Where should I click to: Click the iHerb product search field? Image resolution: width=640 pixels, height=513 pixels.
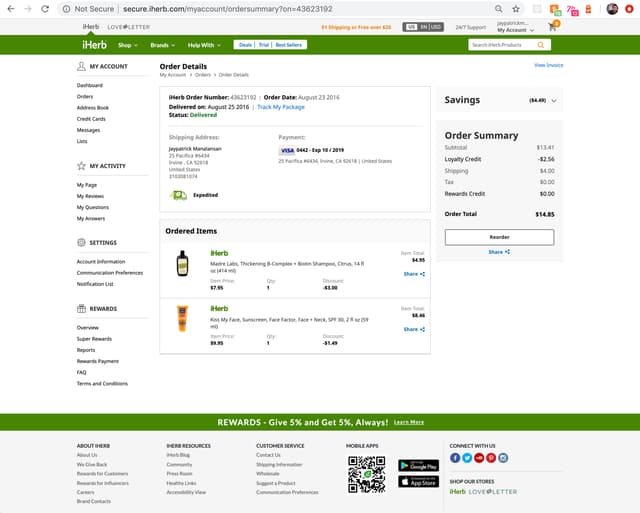502,45
